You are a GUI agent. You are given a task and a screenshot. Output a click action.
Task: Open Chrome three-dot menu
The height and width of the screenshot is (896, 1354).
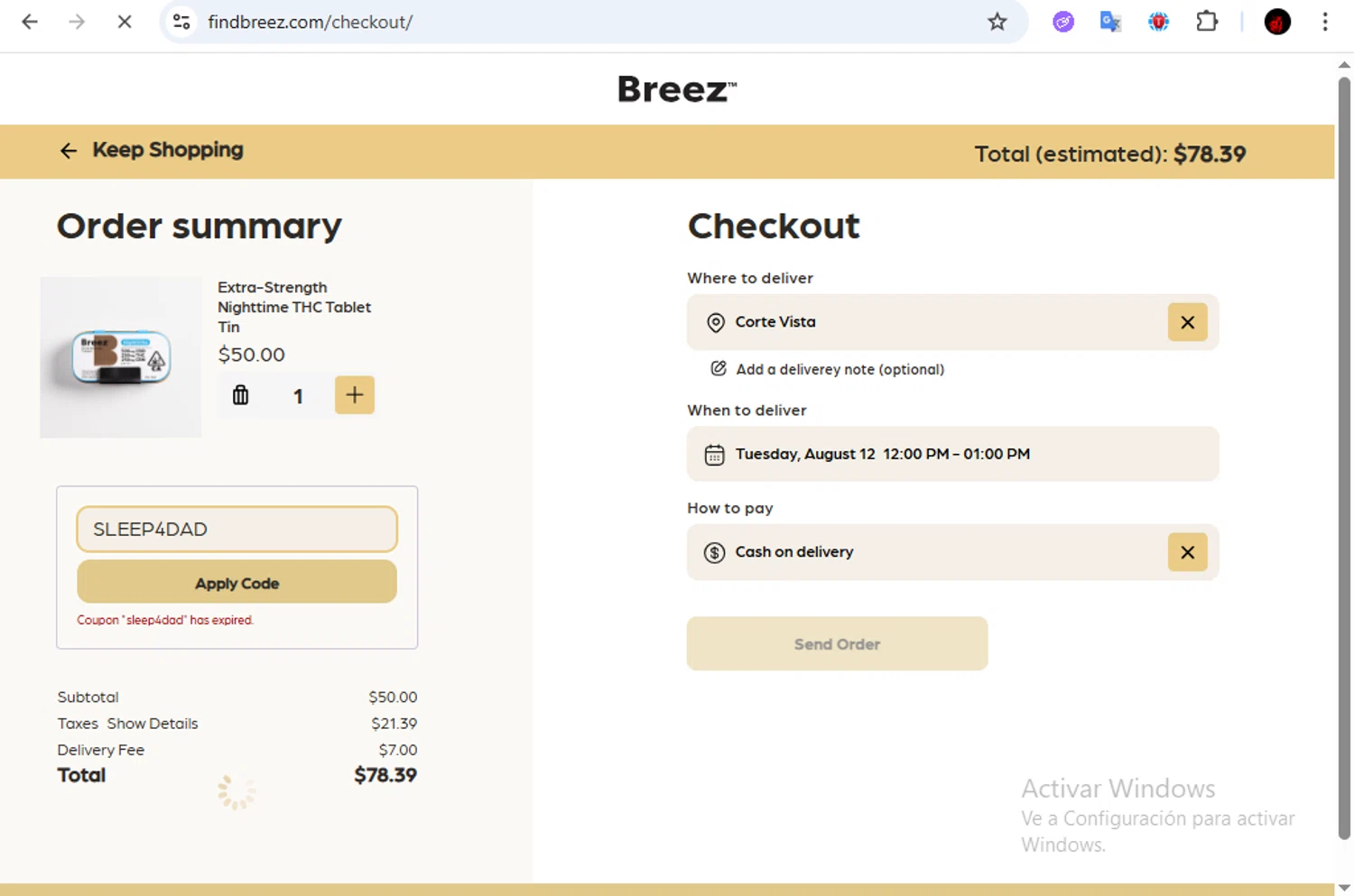click(x=1325, y=22)
